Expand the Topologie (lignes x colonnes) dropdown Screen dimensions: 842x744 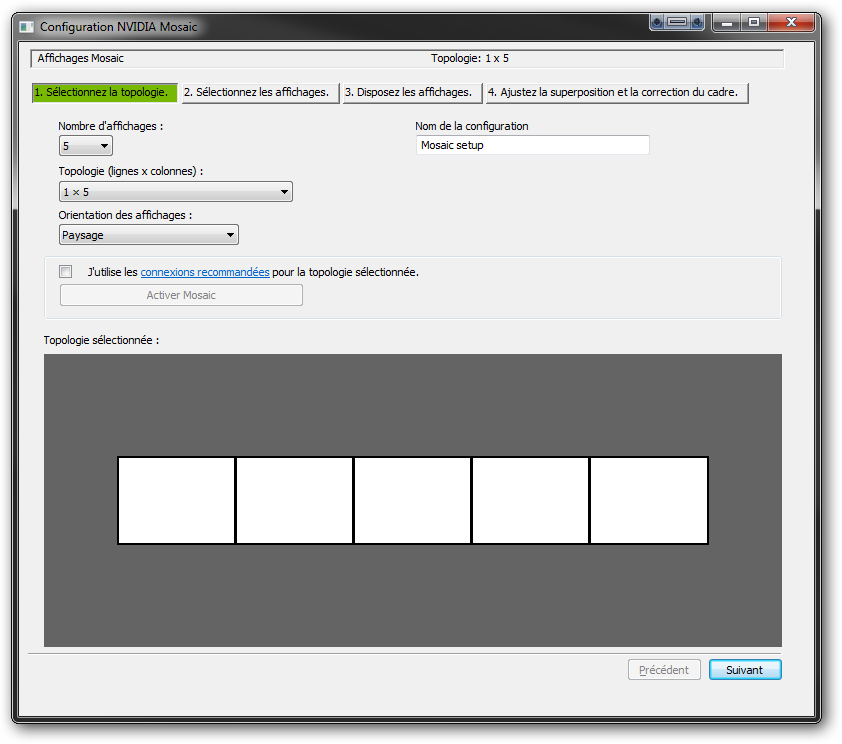coord(176,191)
